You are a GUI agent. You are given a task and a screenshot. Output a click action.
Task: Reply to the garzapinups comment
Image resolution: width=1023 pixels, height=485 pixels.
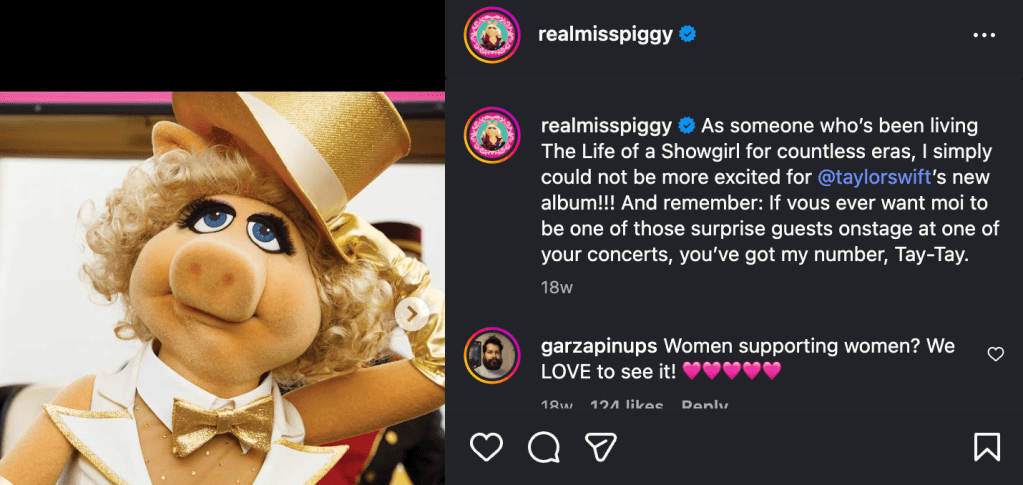coord(704,406)
